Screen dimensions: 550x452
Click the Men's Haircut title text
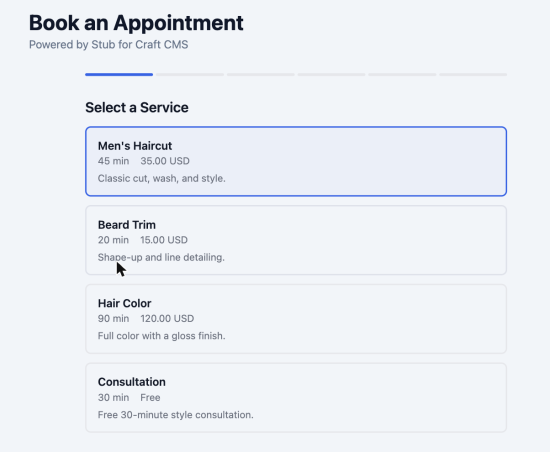click(135, 146)
